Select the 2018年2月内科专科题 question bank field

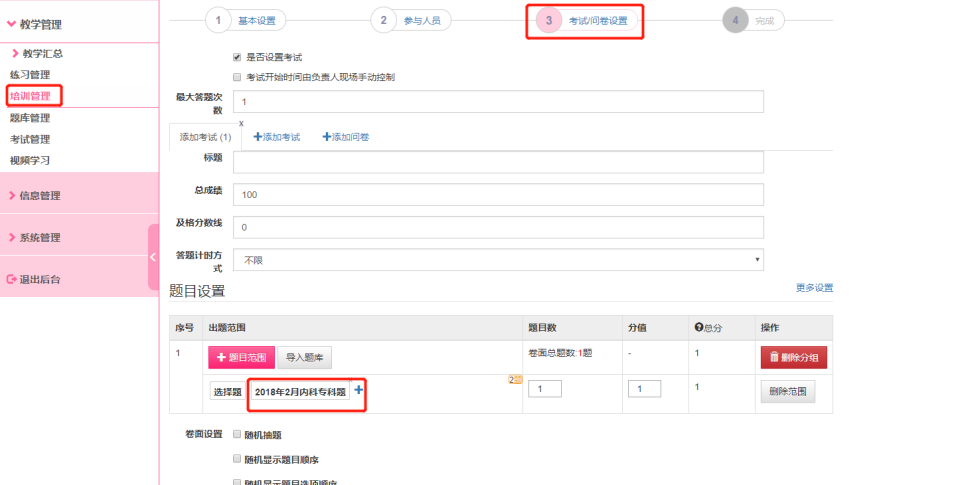click(x=300, y=392)
